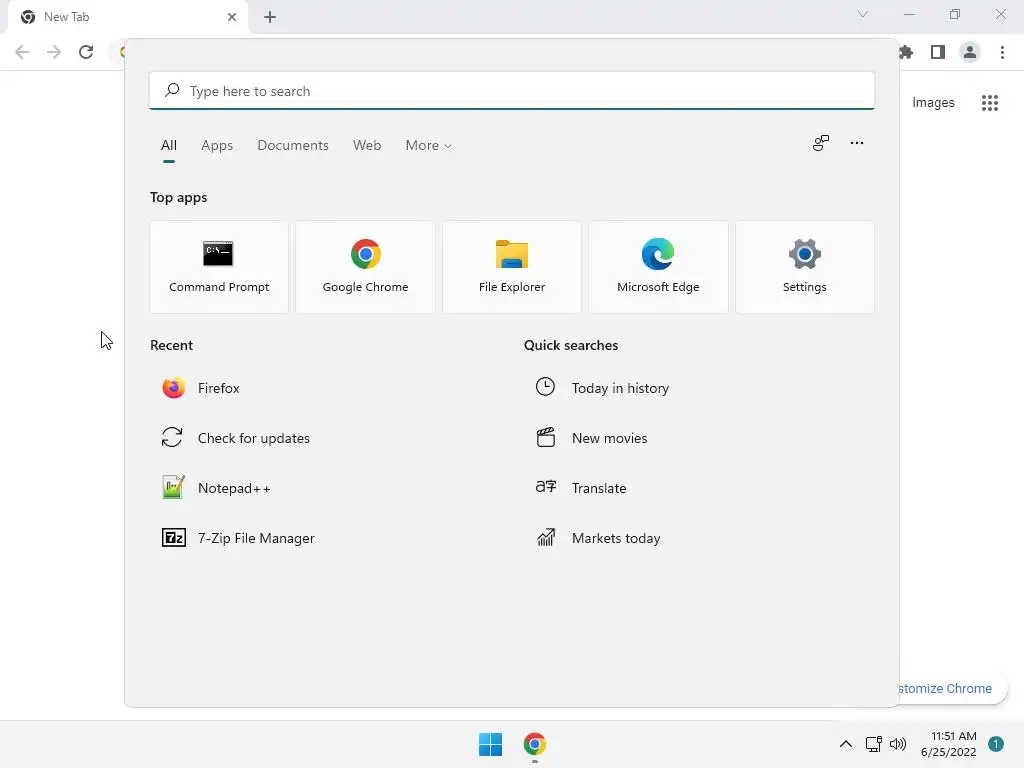Open network status tray icon
Viewport: 1024px width, 768px height.
click(x=873, y=744)
